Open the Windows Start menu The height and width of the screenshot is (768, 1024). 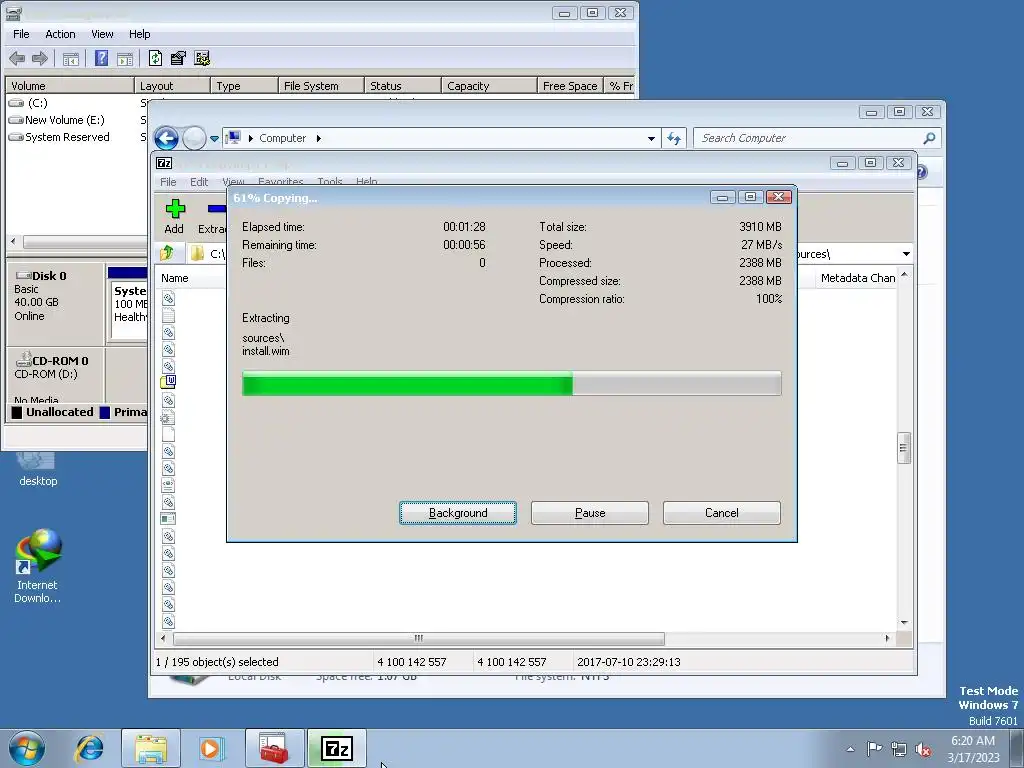click(x=26, y=748)
